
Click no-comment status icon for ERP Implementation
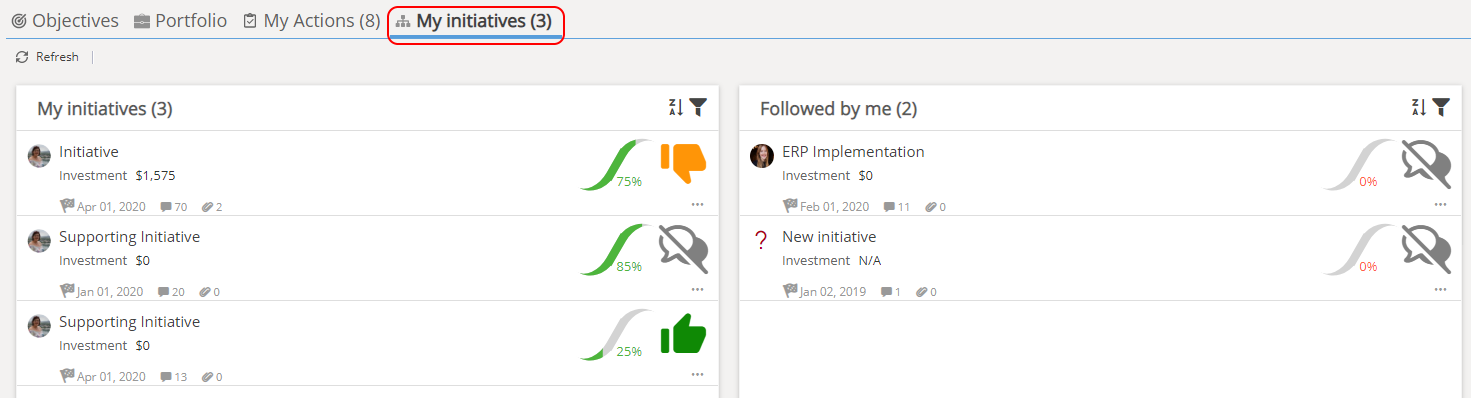(x=1426, y=164)
